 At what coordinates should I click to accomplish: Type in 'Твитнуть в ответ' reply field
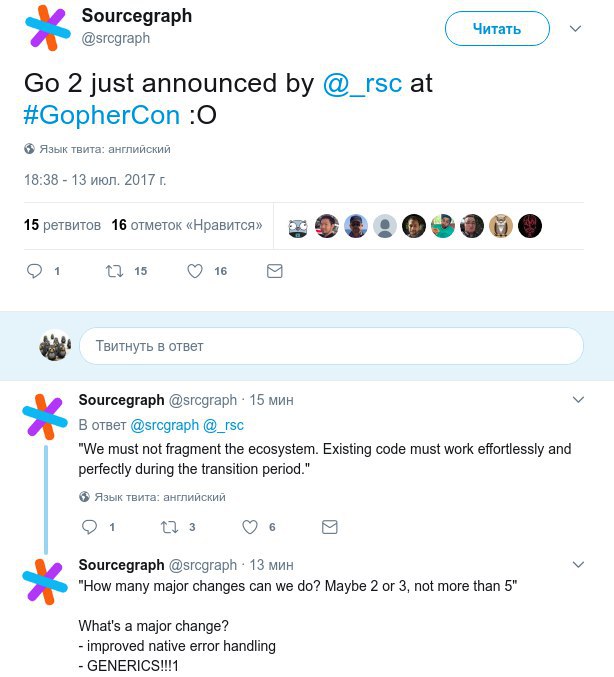(x=330, y=346)
